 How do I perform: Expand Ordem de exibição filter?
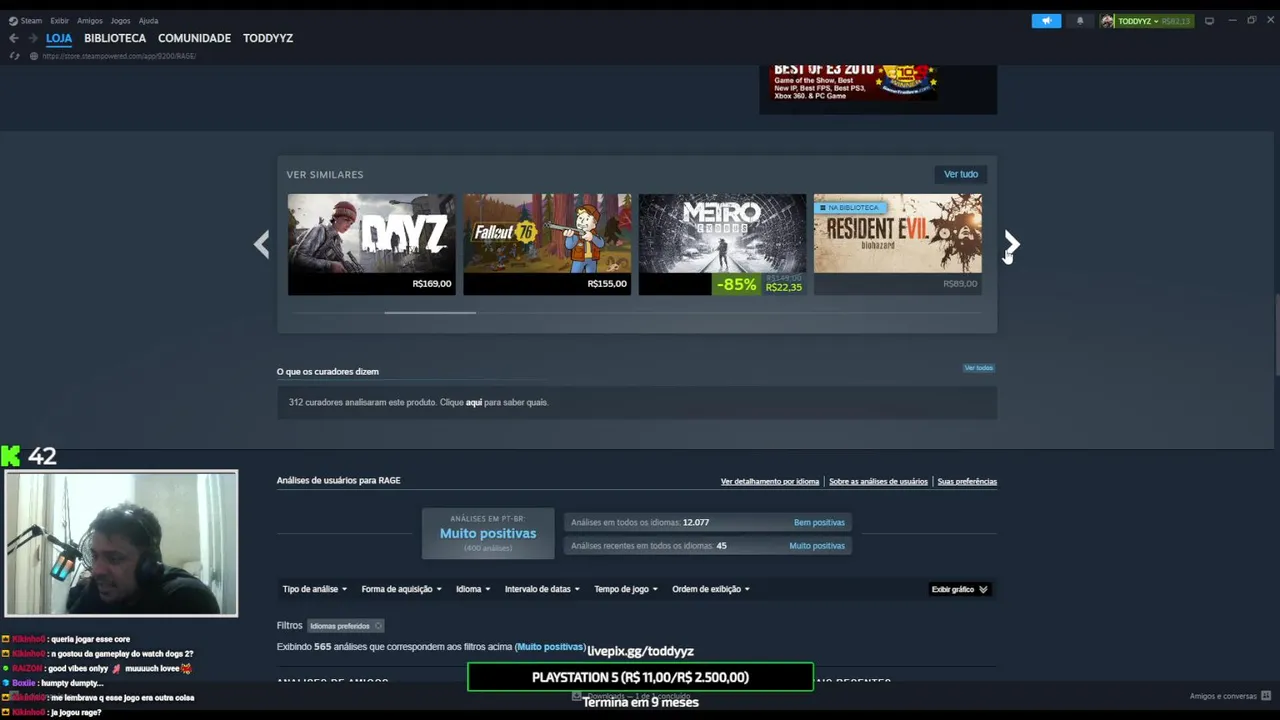[x=711, y=589]
